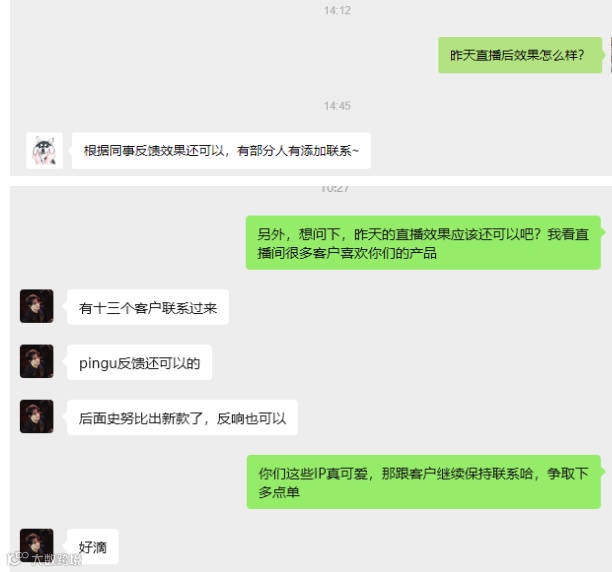Click 后面史努比出新款了，反响也可以 bubble
612x572 pixels.
pos(182,417)
